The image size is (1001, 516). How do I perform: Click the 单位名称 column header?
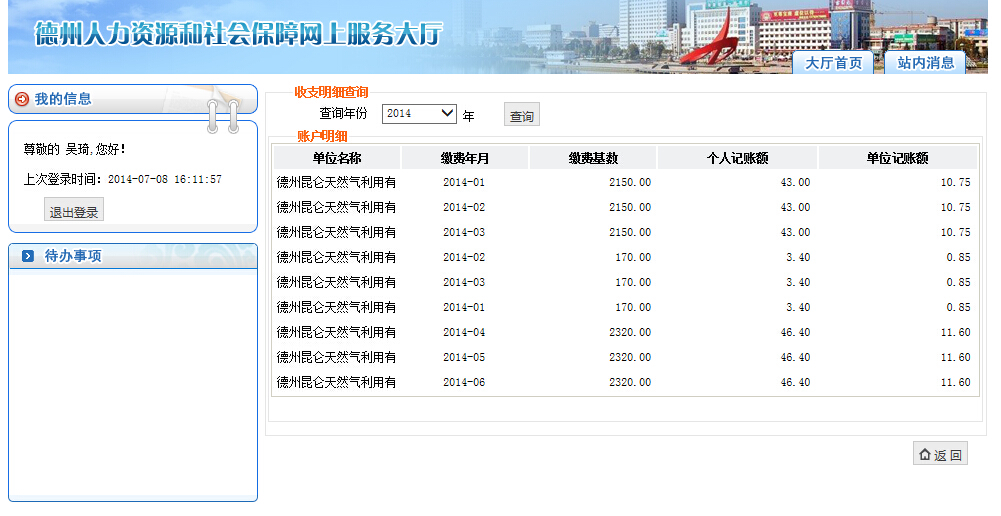pos(336,158)
